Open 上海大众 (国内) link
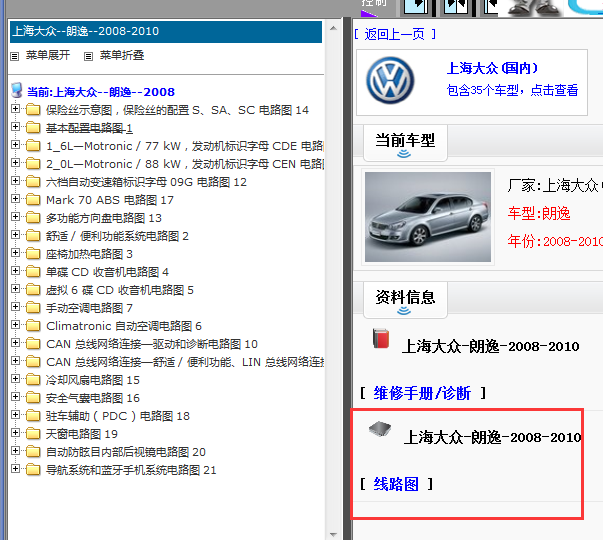Image resolution: width=603 pixels, height=540 pixels. (x=492, y=68)
